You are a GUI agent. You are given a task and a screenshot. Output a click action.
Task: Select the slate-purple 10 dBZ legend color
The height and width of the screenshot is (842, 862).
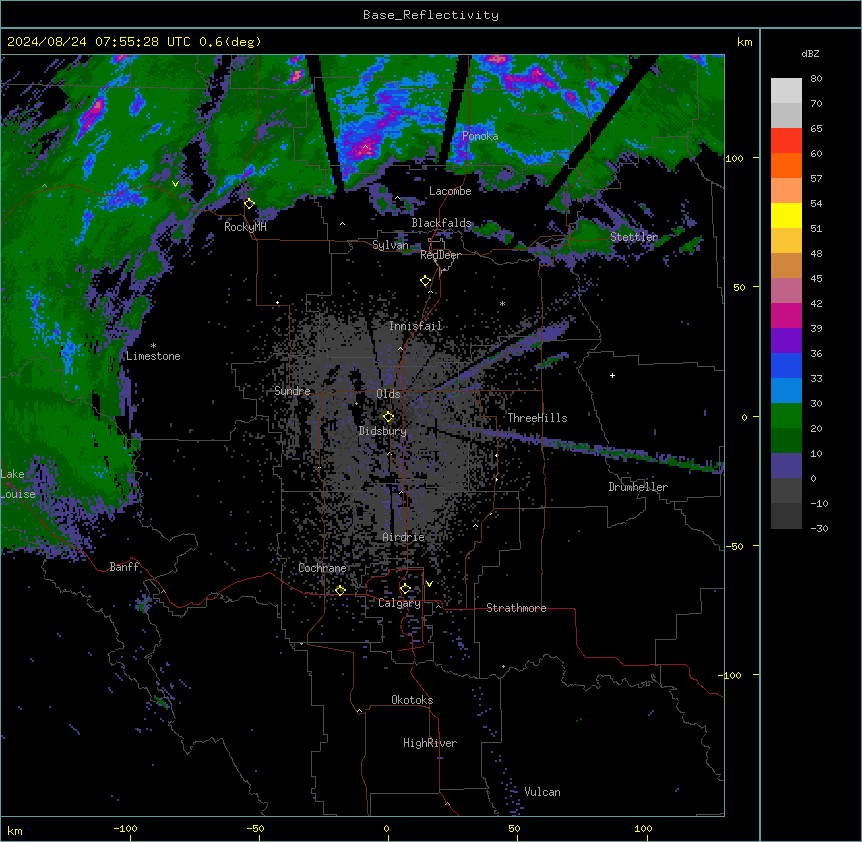tap(786, 465)
